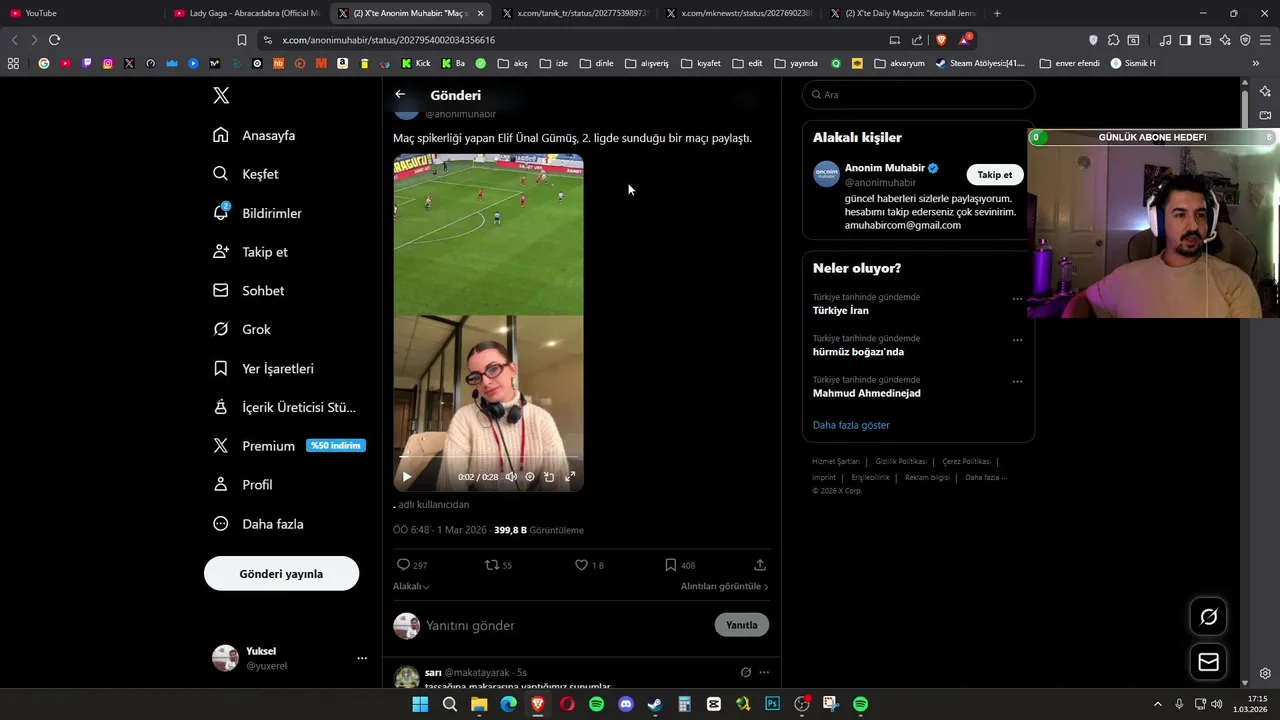The image size is (1280, 720).
Task: Click the Yanıtla button
Action: pos(742,625)
